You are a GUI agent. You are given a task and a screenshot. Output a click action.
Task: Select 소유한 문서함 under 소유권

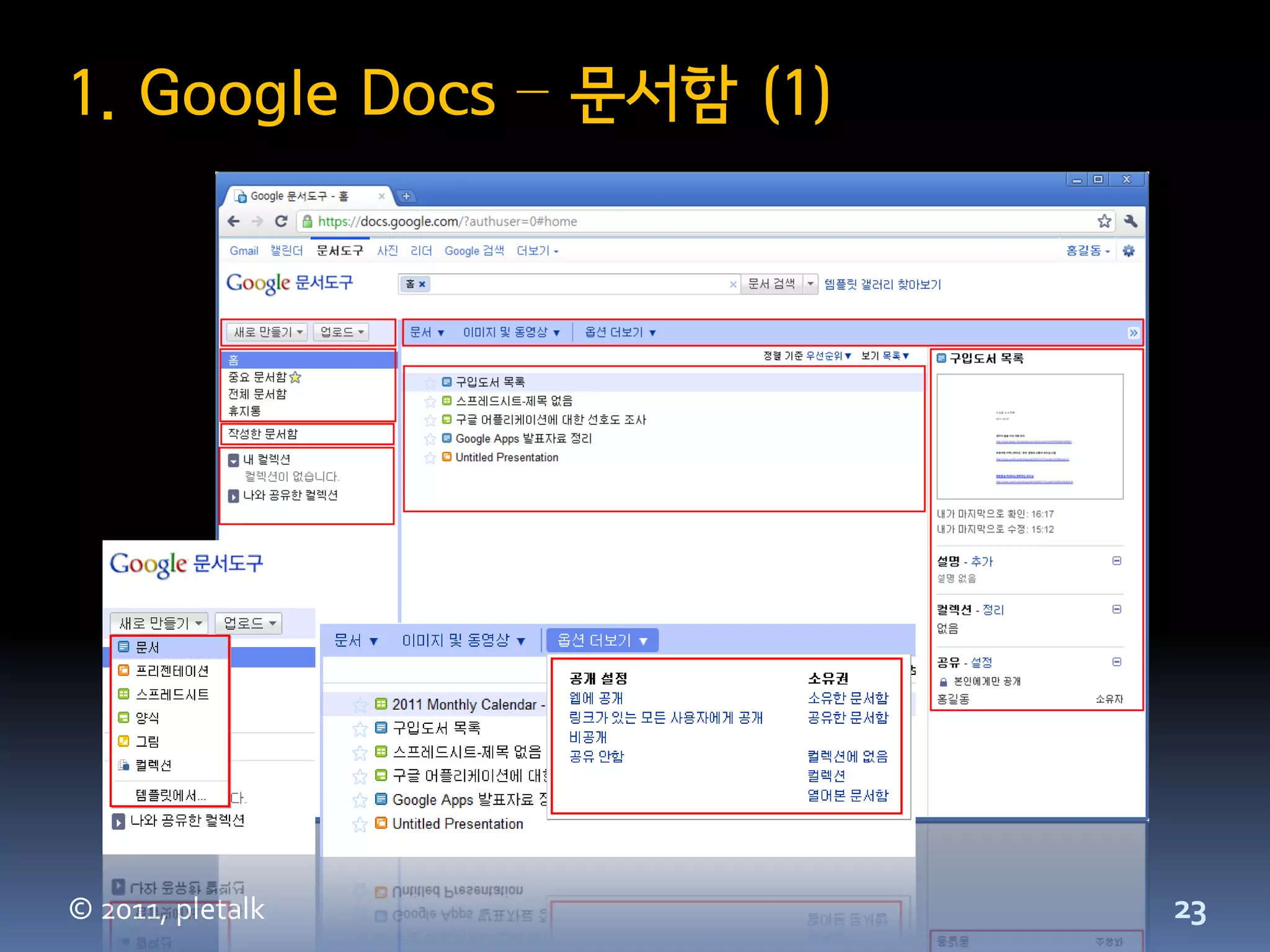pos(848,699)
